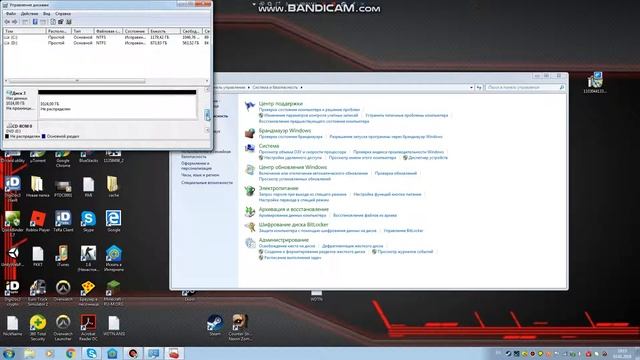Click the BitLocker keys icon

[x=250, y=227]
